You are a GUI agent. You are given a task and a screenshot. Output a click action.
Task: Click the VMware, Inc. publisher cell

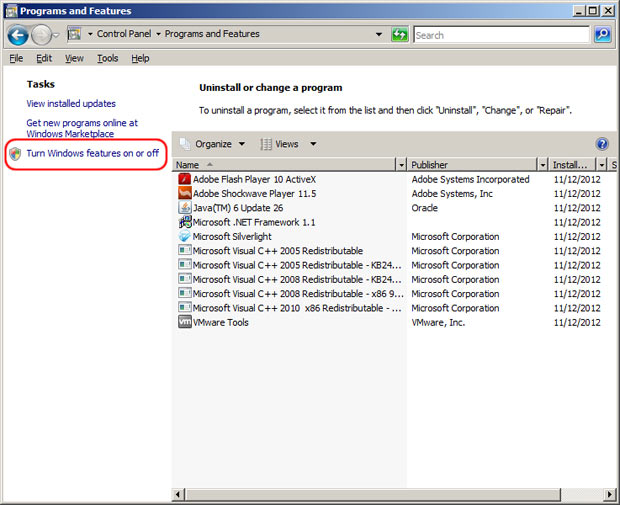pyautogui.click(x=438, y=322)
